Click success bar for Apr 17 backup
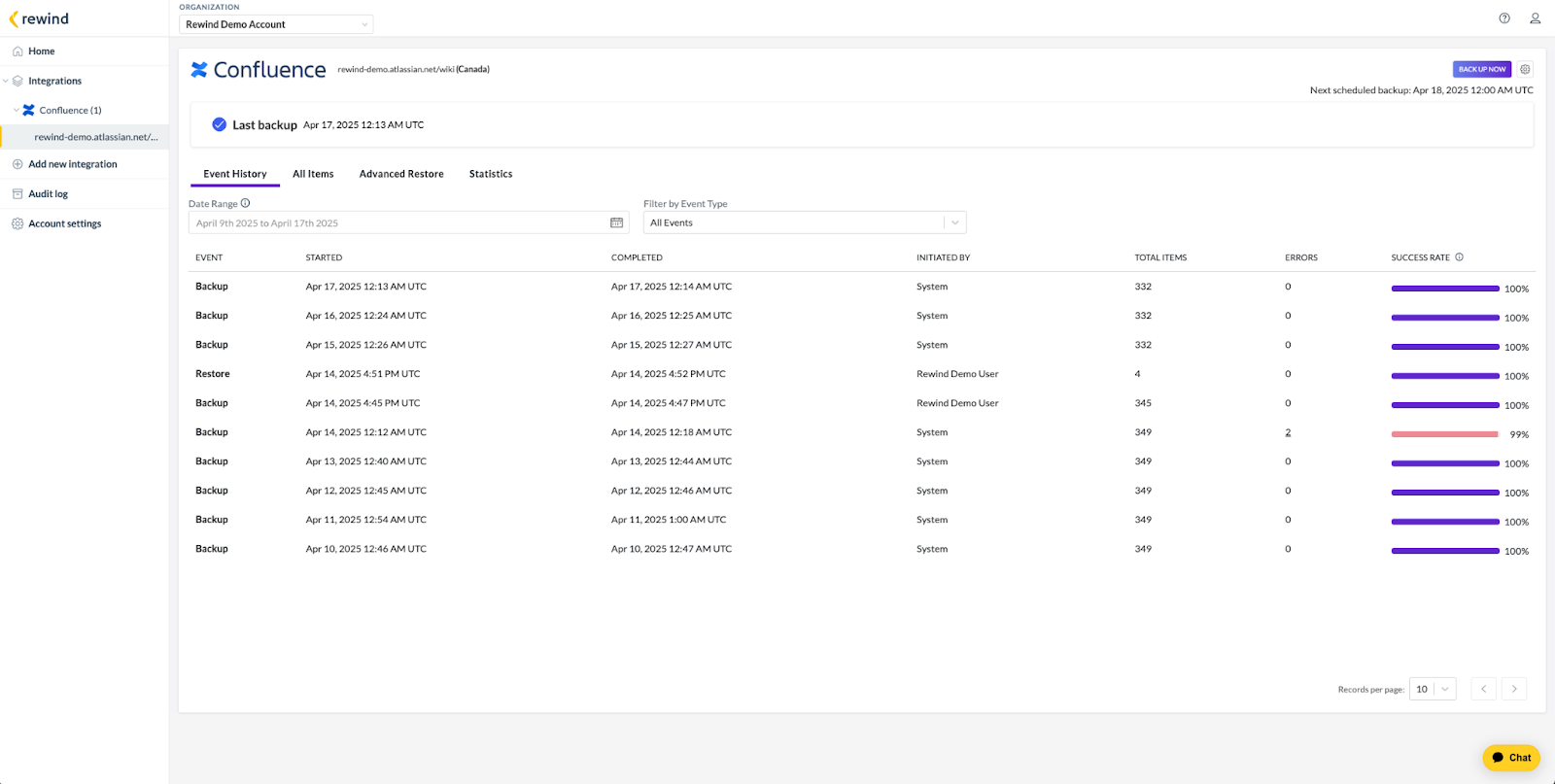Image resolution: width=1555 pixels, height=784 pixels. 1445,289
